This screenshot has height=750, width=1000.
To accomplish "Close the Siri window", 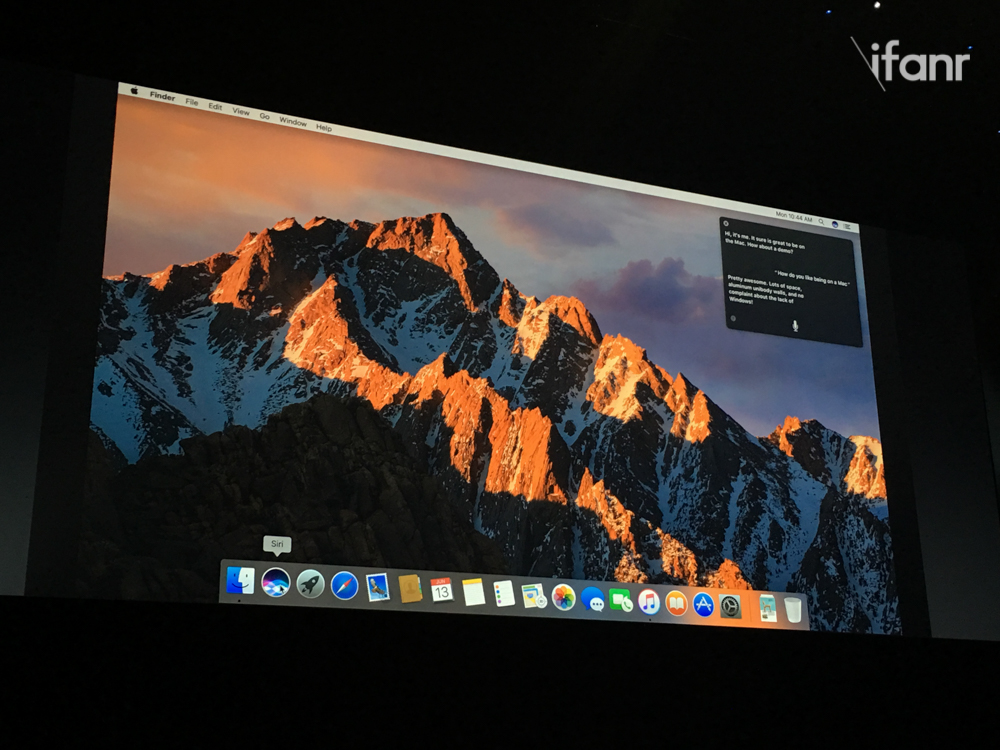I will [726, 222].
